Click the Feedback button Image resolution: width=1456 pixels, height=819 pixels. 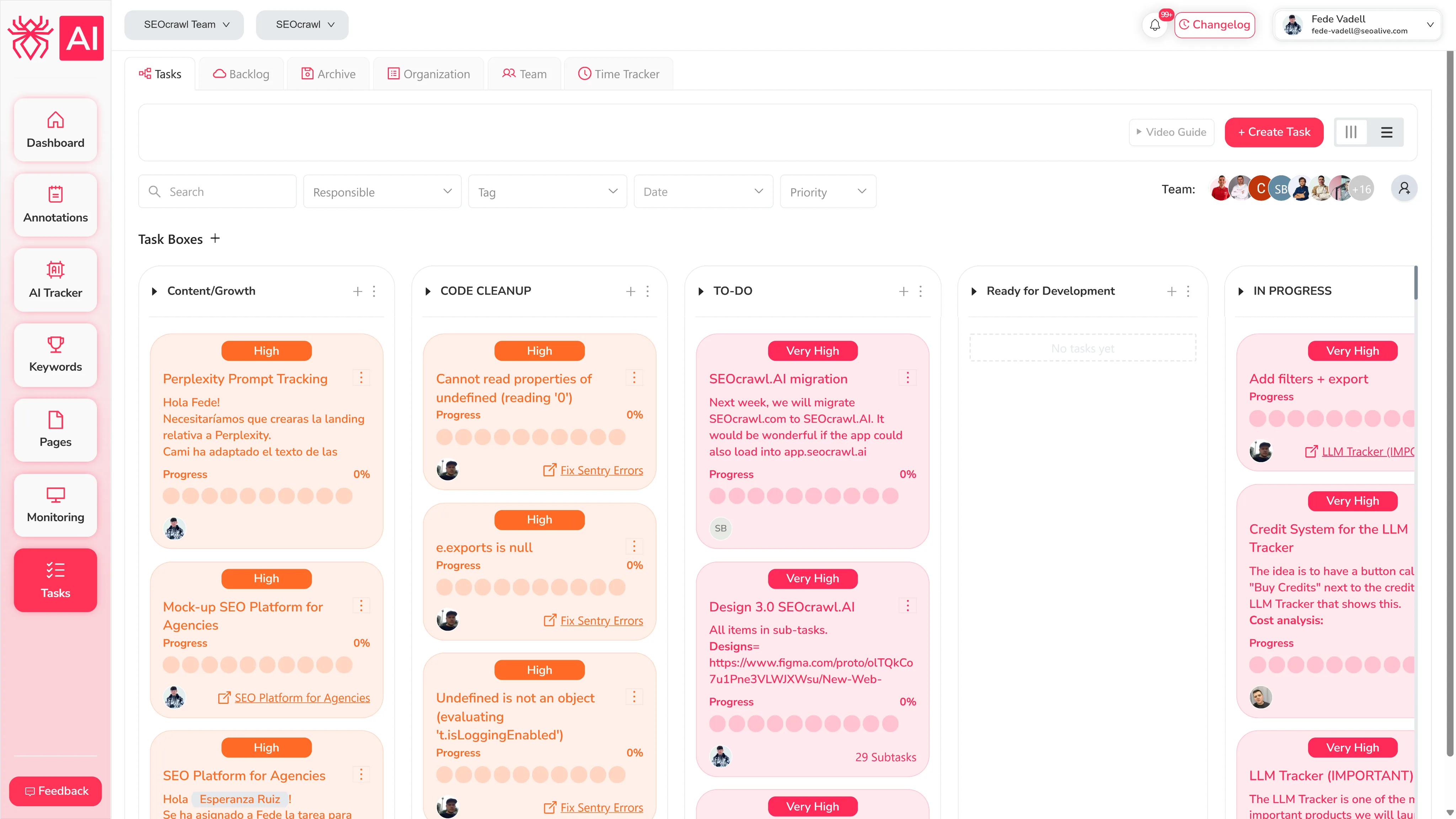click(x=55, y=791)
